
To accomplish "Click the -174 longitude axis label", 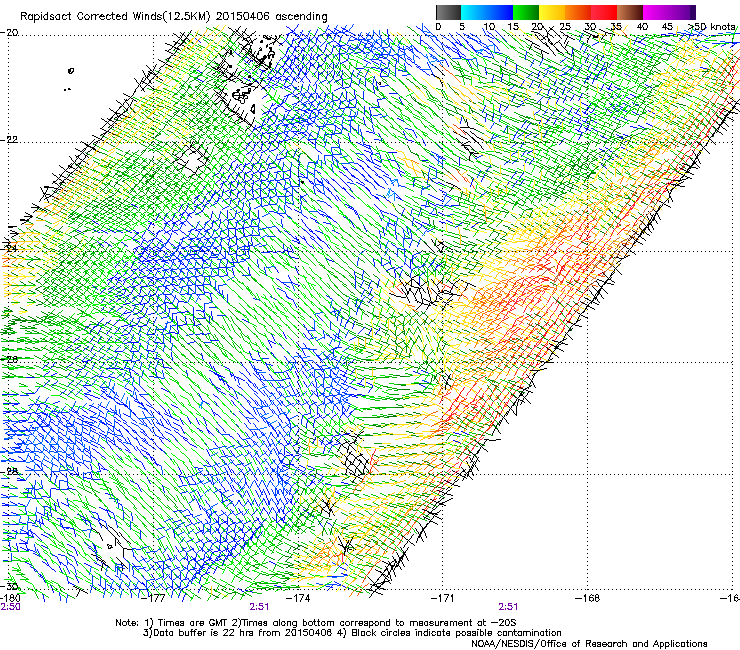I will pos(298,598).
